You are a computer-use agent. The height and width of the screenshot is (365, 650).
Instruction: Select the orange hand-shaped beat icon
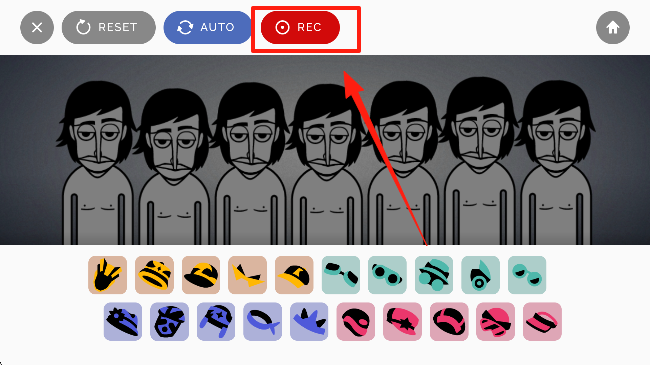107,275
